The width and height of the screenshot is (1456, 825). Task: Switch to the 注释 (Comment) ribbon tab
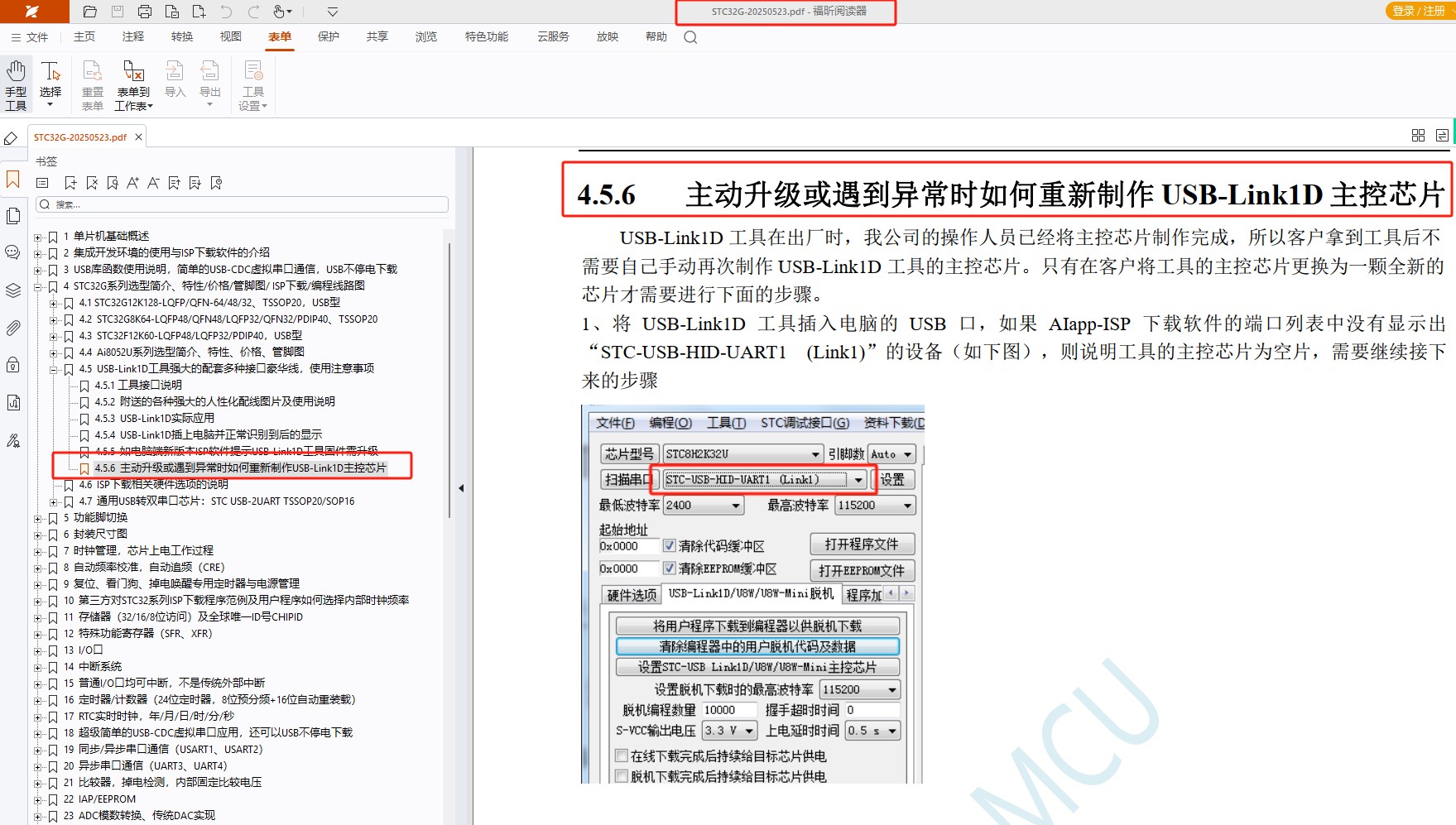(x=133, y=36)
